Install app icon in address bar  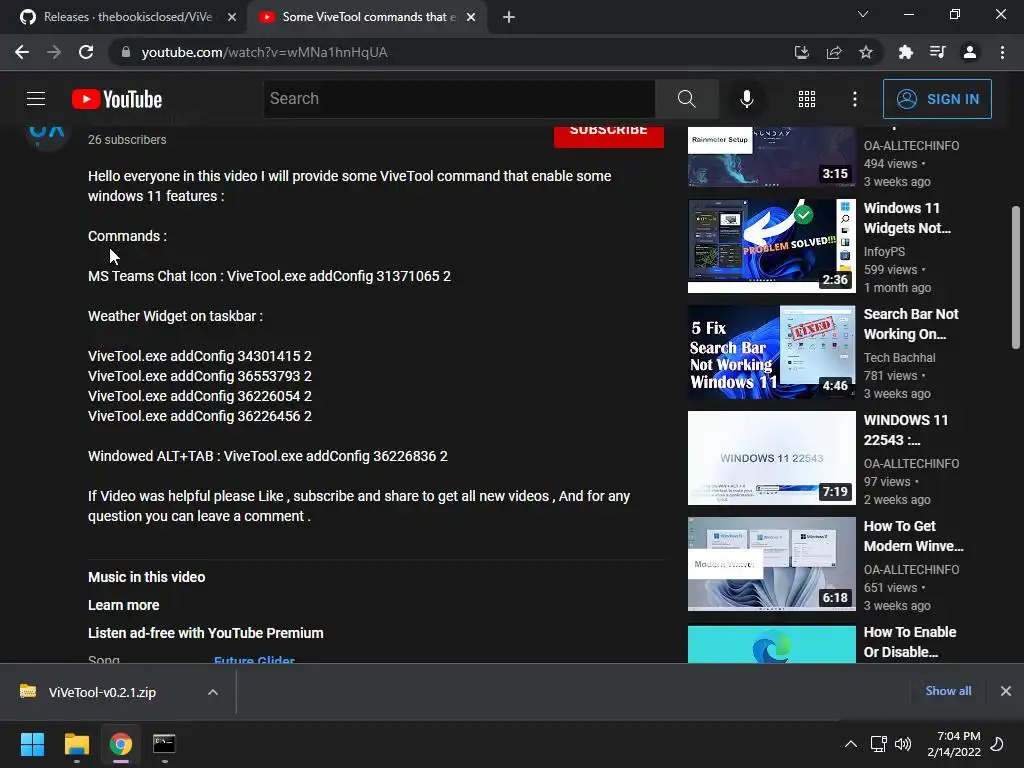801,52
